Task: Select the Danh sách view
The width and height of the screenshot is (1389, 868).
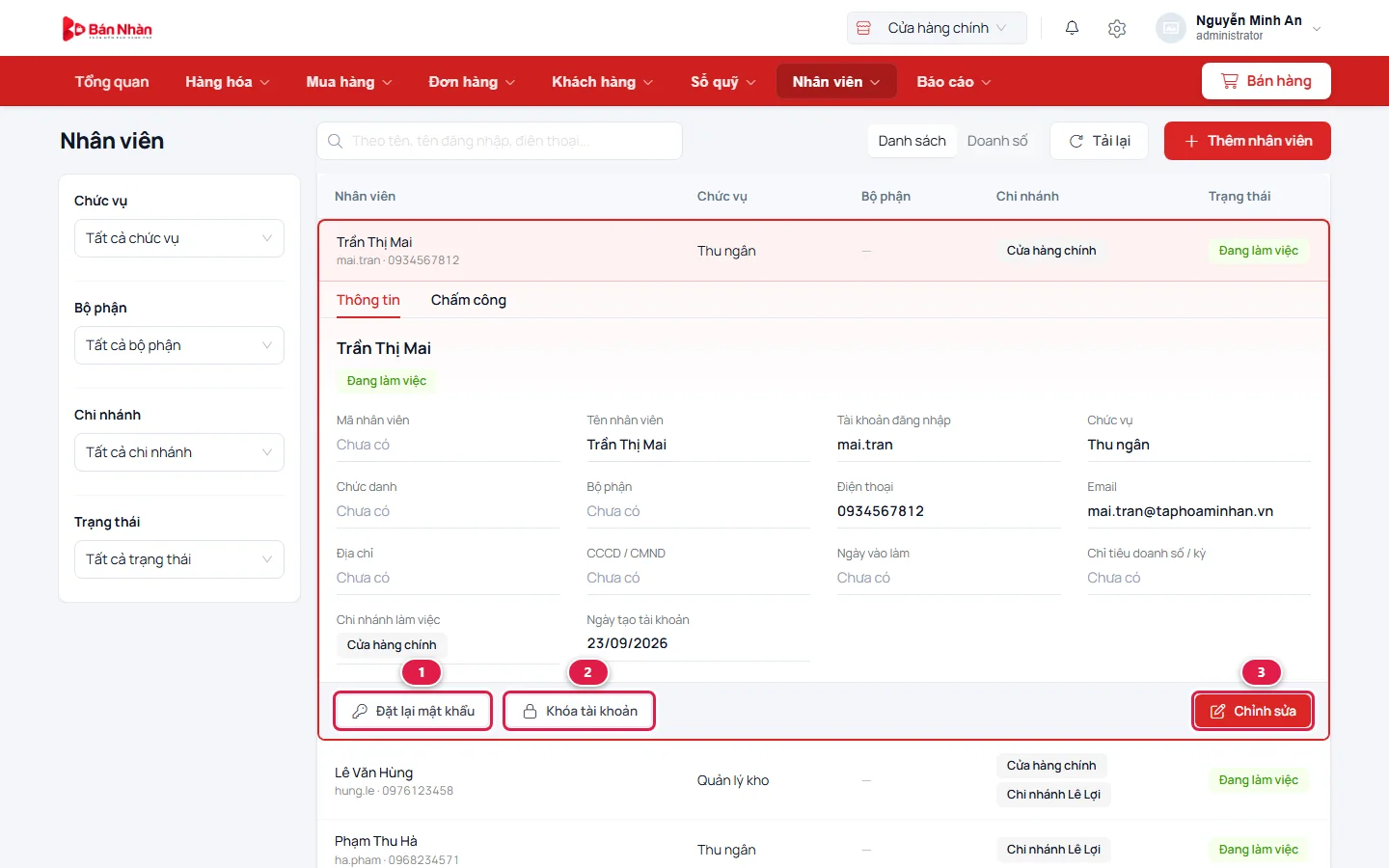Action: click(912, 141)
